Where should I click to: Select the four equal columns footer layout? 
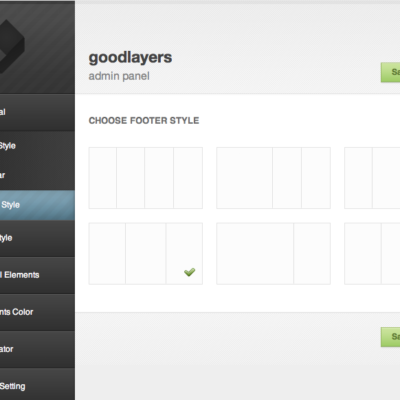coord(146,178)
